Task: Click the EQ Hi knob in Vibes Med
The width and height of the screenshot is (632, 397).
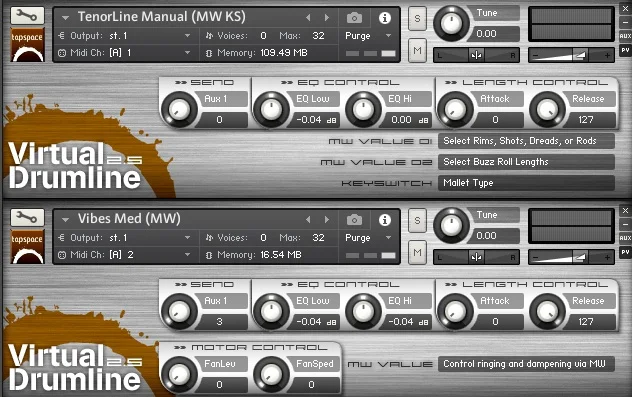Action: click(363, 311)
